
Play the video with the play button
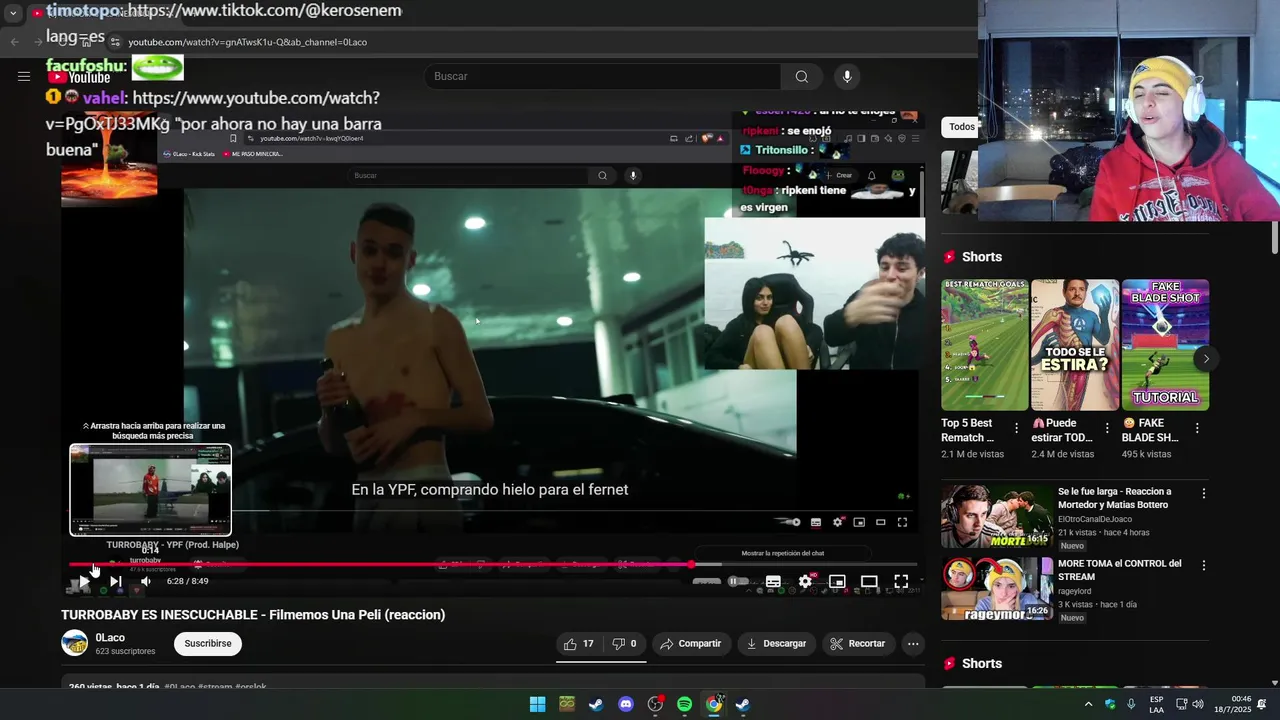[x=84, y=581]
